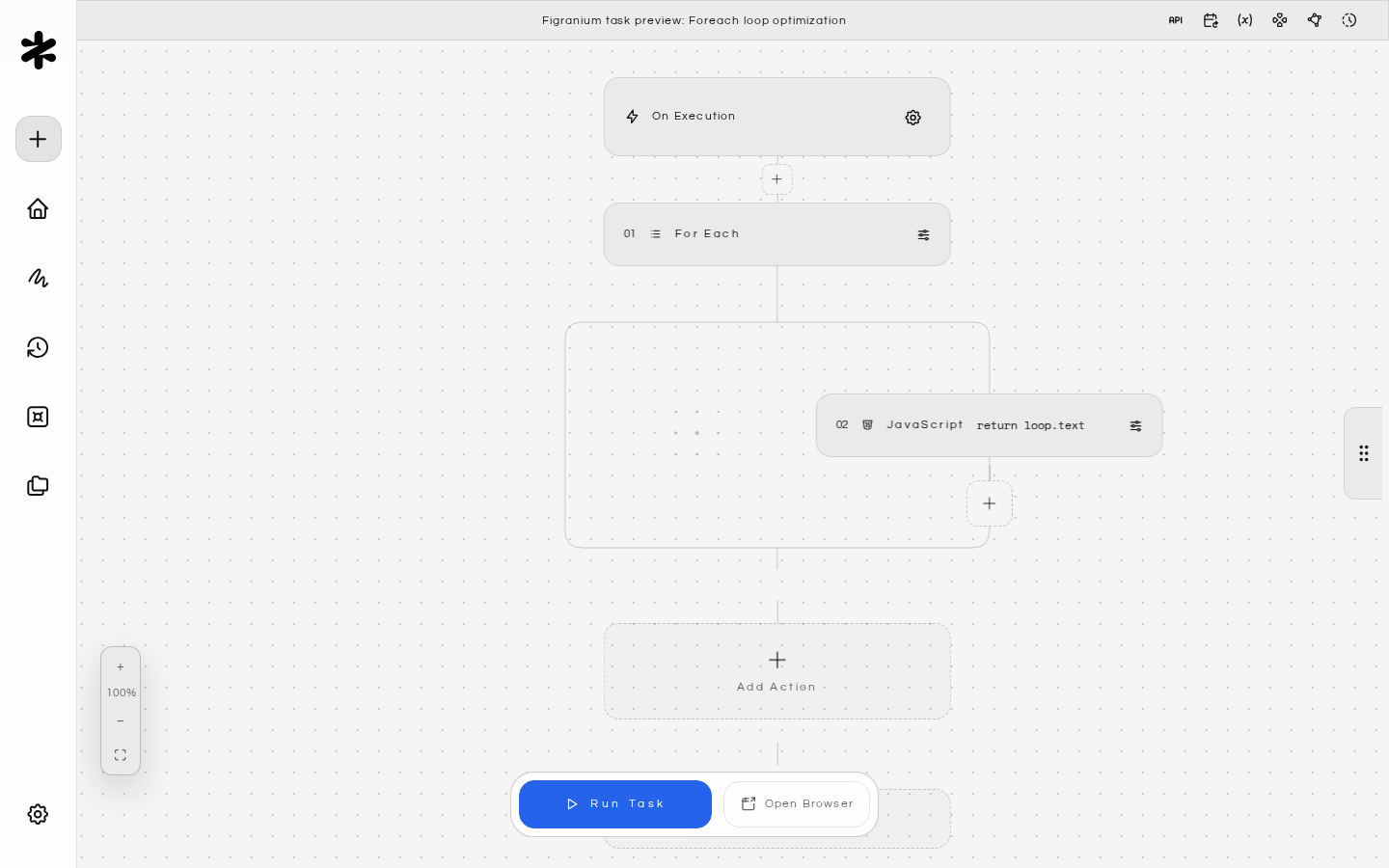Click the 100% zoom level label
Screen dimensions: 1389x868
point(122,693)
